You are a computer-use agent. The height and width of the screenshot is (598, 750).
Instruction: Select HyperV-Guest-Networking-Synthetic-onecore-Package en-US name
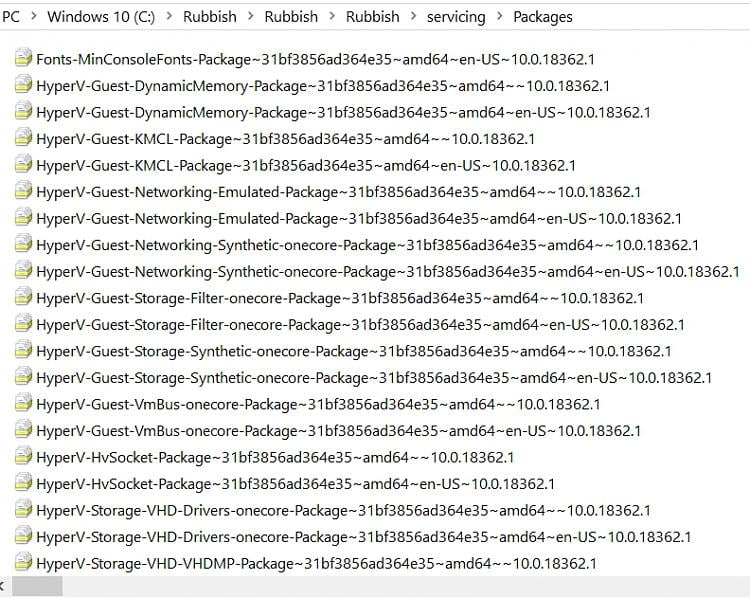(x=388, y=272)
